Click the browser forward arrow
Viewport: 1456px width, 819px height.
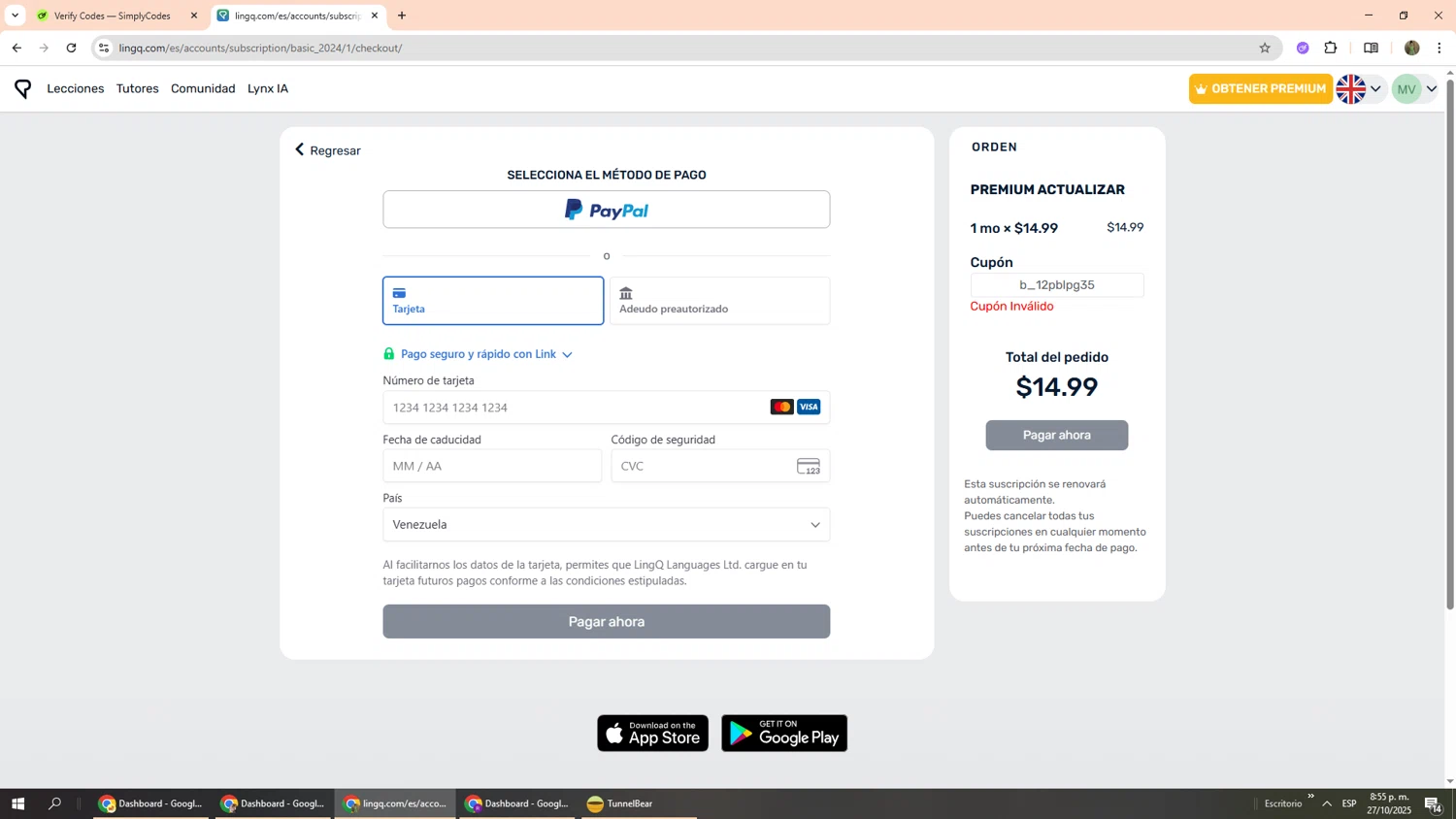click(x=44, y=48)
